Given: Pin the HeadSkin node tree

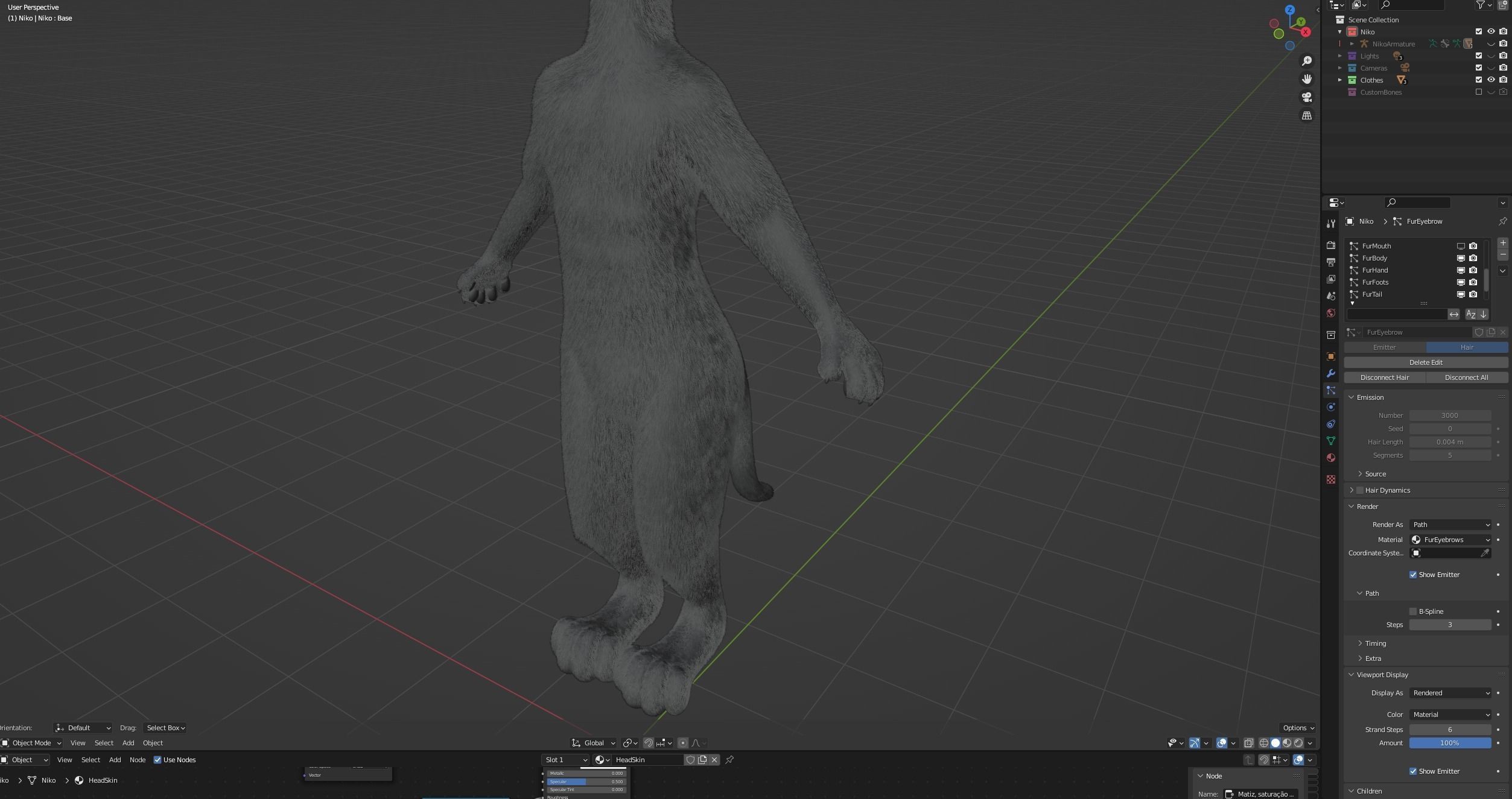Looking at the screenshot, I should click(729, 760).
